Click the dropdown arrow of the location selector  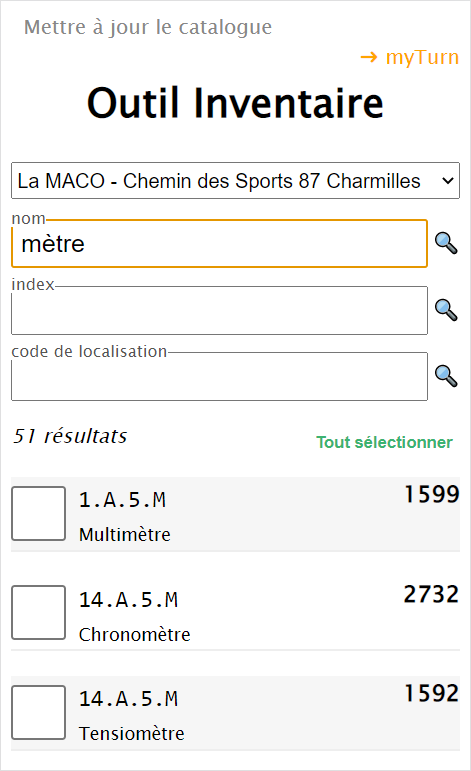tap(447, 180)
